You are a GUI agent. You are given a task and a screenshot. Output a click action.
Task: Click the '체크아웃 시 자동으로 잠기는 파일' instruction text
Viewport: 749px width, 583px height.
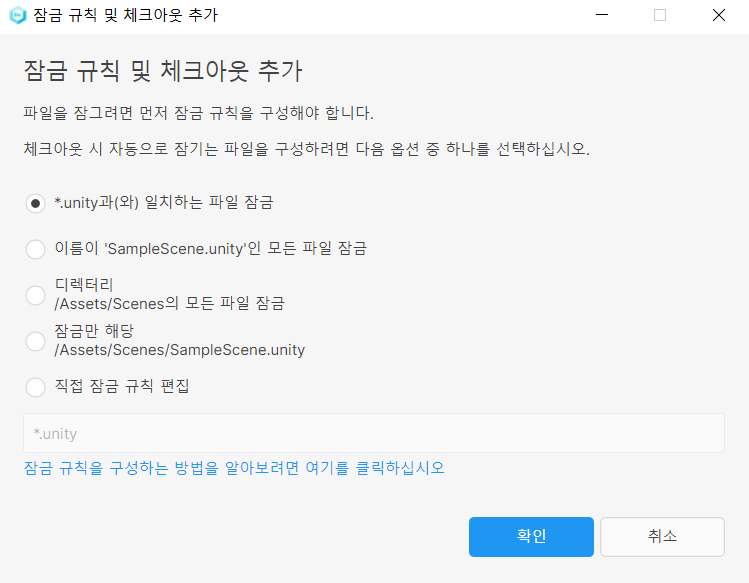pyautogui.click(x=306, y=149)
